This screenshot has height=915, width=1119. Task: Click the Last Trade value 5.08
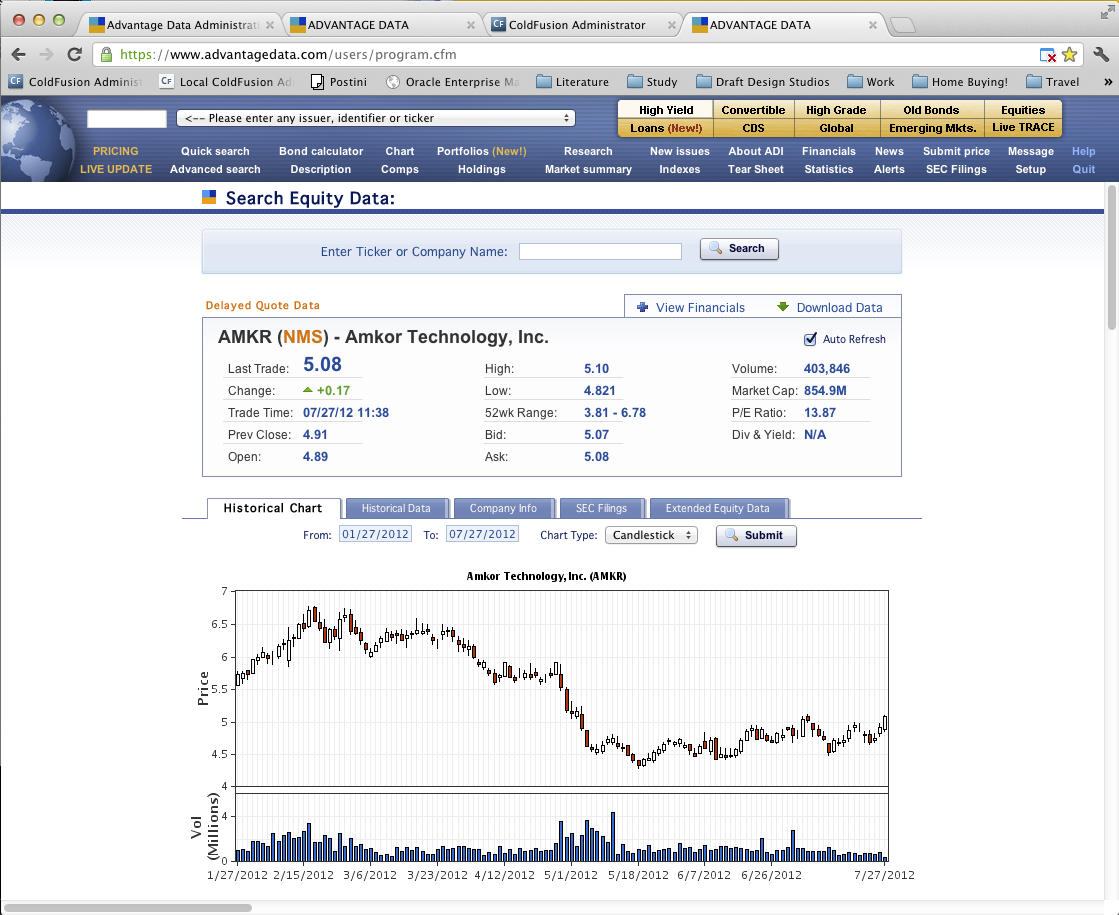point(323,365)
